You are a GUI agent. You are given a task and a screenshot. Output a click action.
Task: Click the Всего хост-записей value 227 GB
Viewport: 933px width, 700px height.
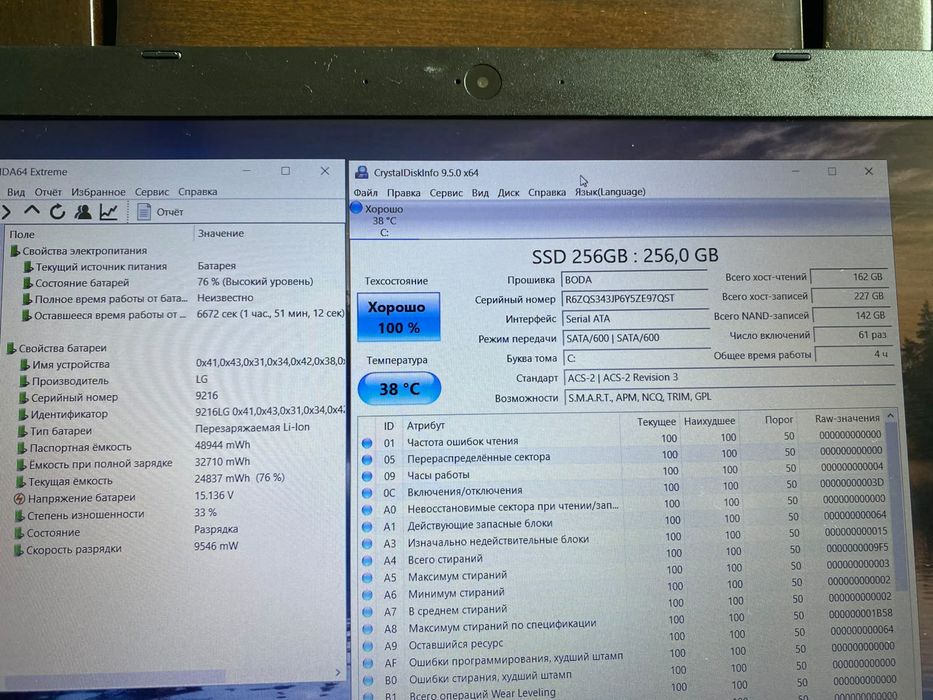point(851,296)
